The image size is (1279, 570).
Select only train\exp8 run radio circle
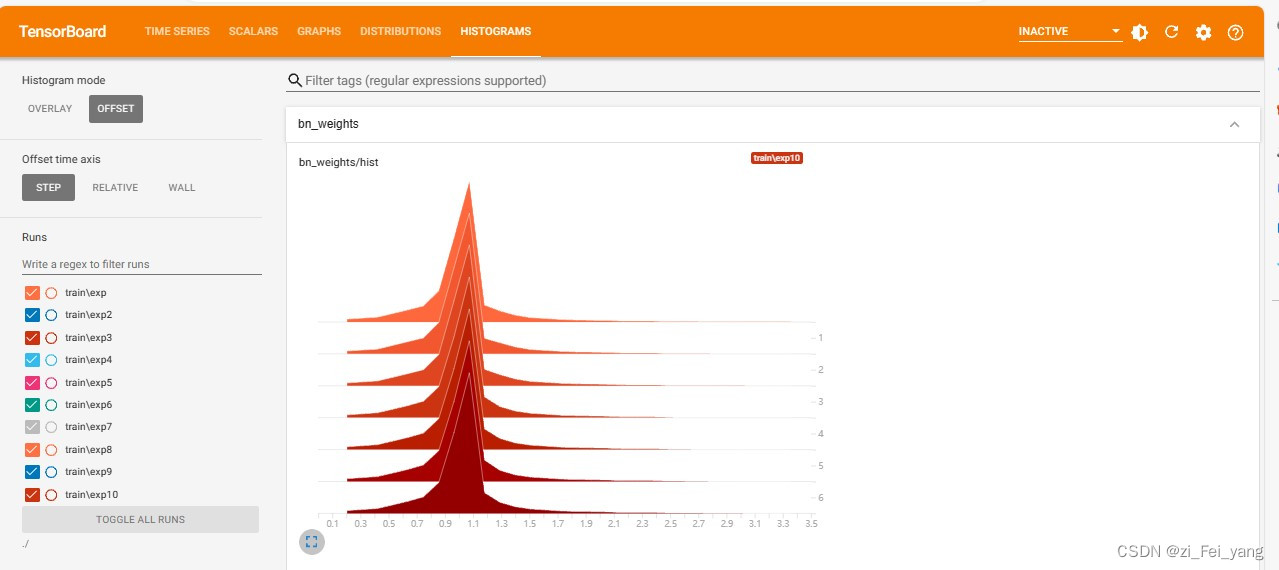(x=51, y=450)
